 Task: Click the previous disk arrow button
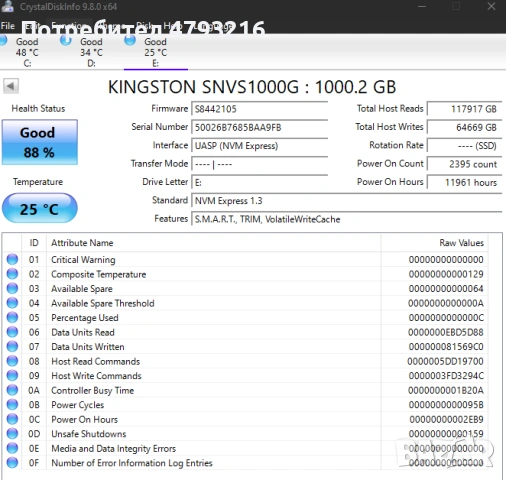11,86
